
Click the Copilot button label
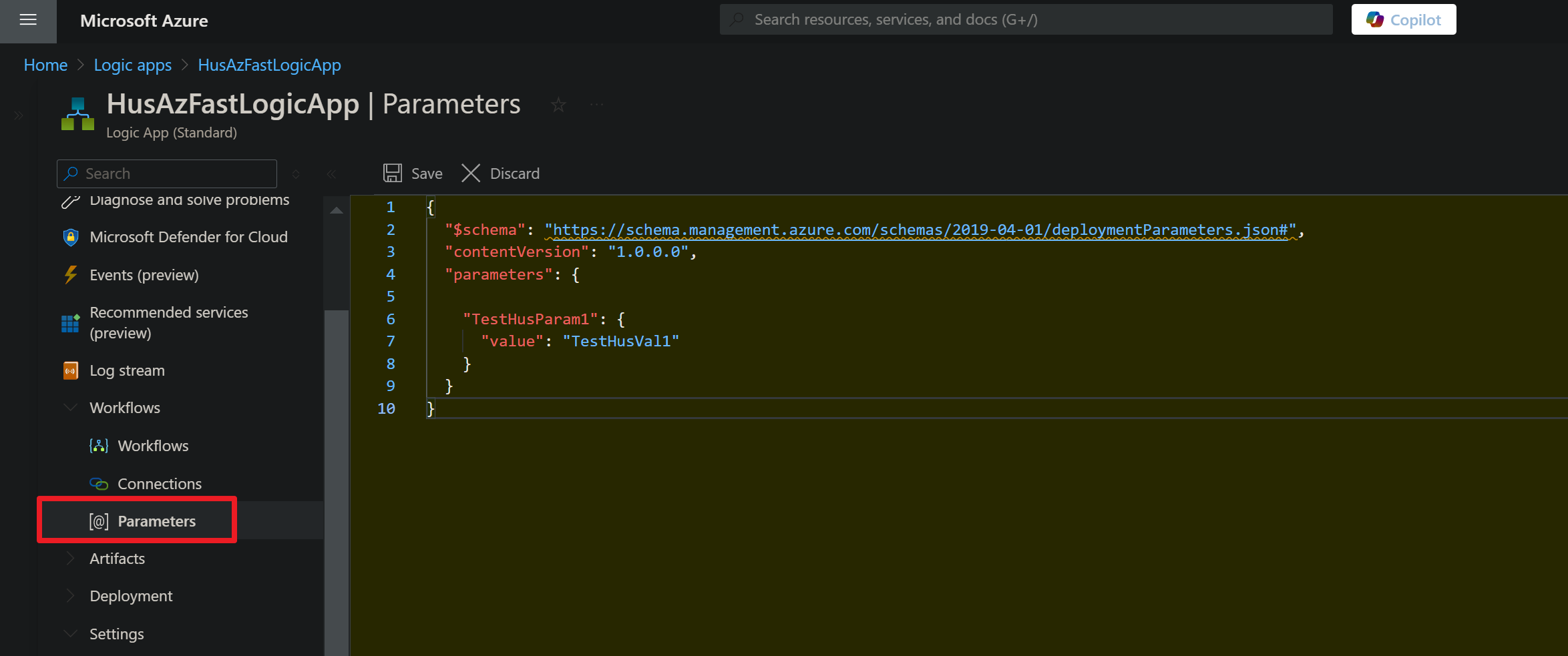(x=1416, y=20)
